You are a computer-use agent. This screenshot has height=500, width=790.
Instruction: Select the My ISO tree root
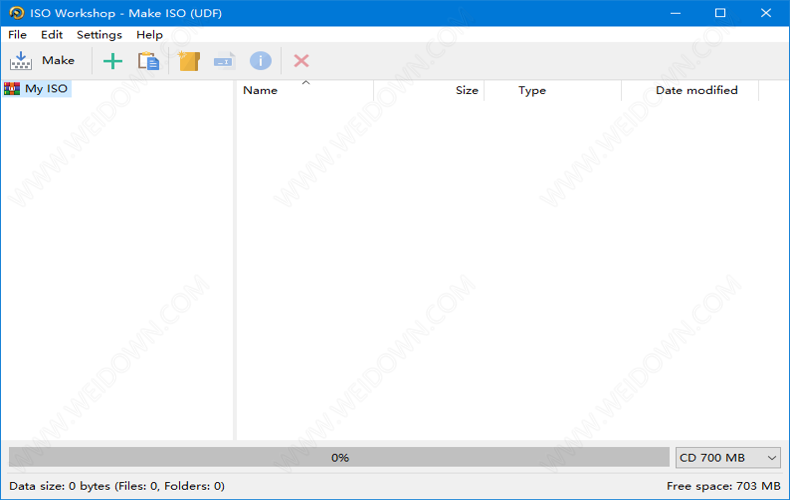[x=37, y=89]
